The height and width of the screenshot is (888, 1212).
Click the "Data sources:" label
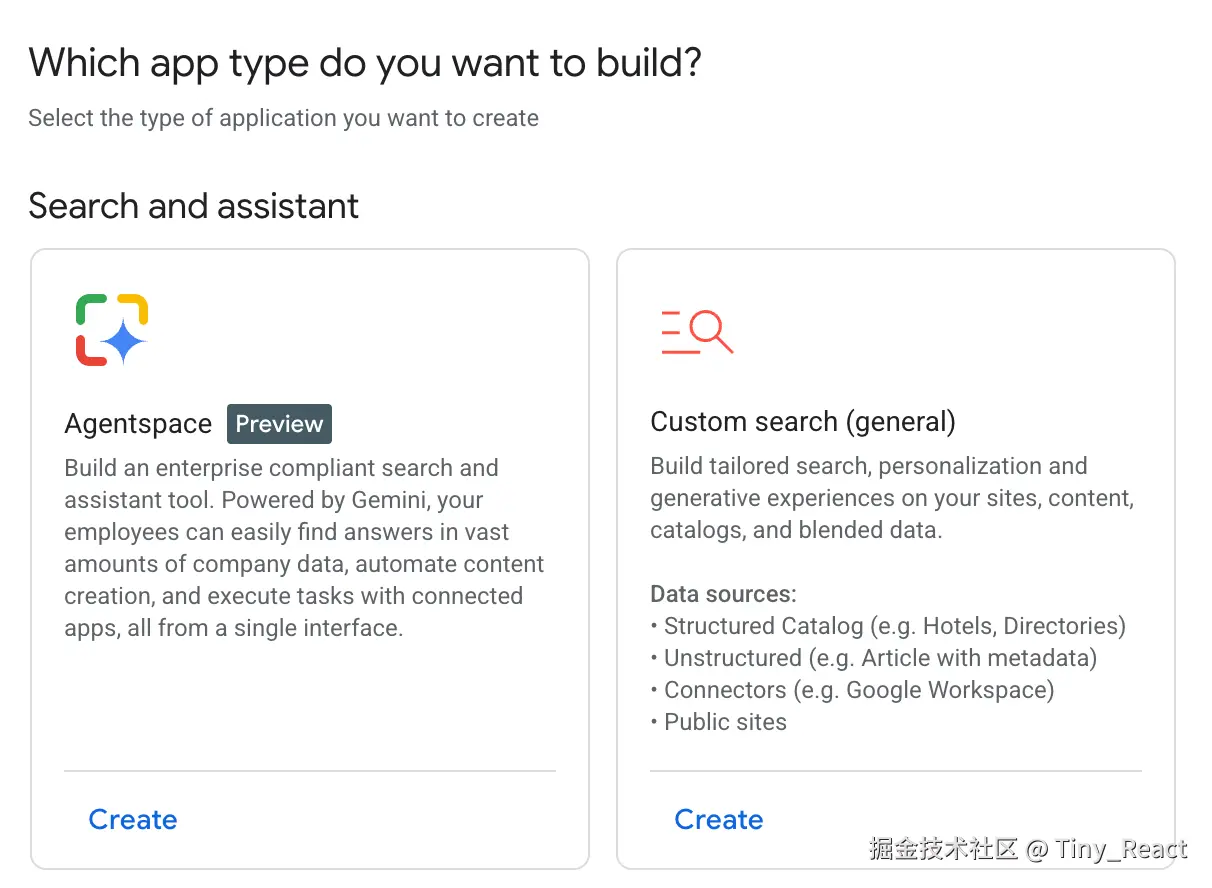pyautogui.click(x=723, y=594)
